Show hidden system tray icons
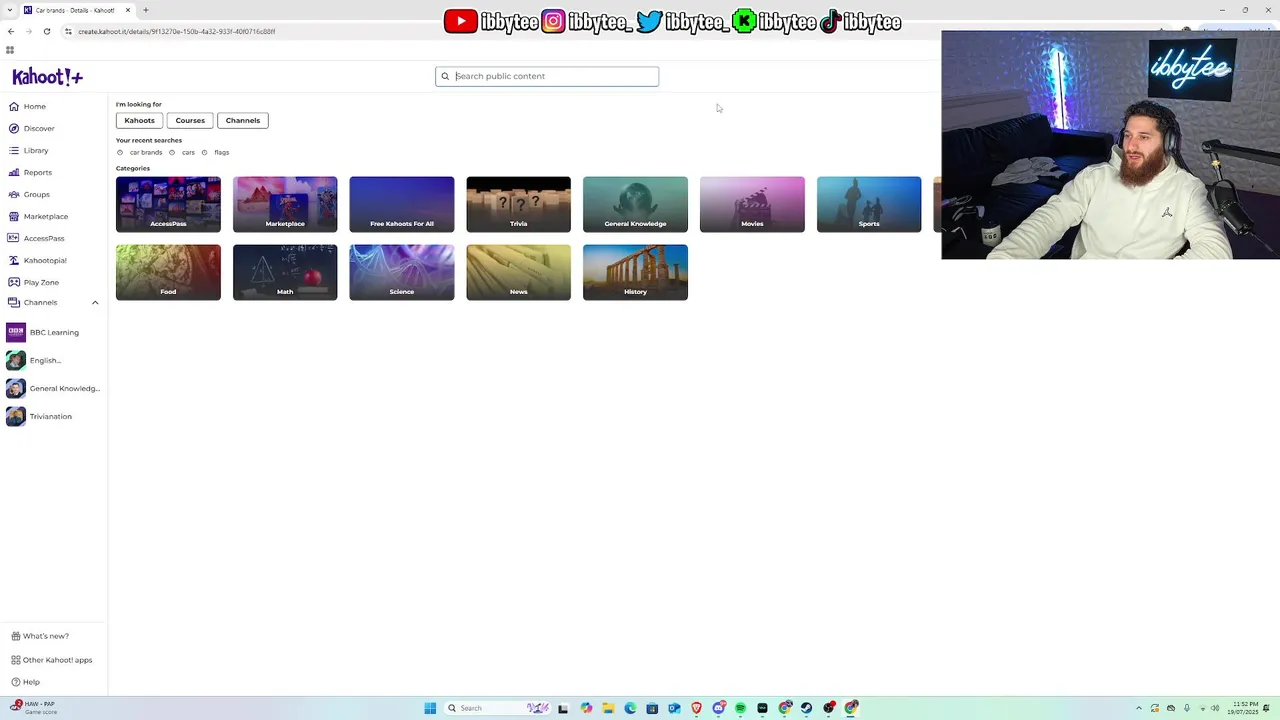The image size is (1280, 720). 1138,708
